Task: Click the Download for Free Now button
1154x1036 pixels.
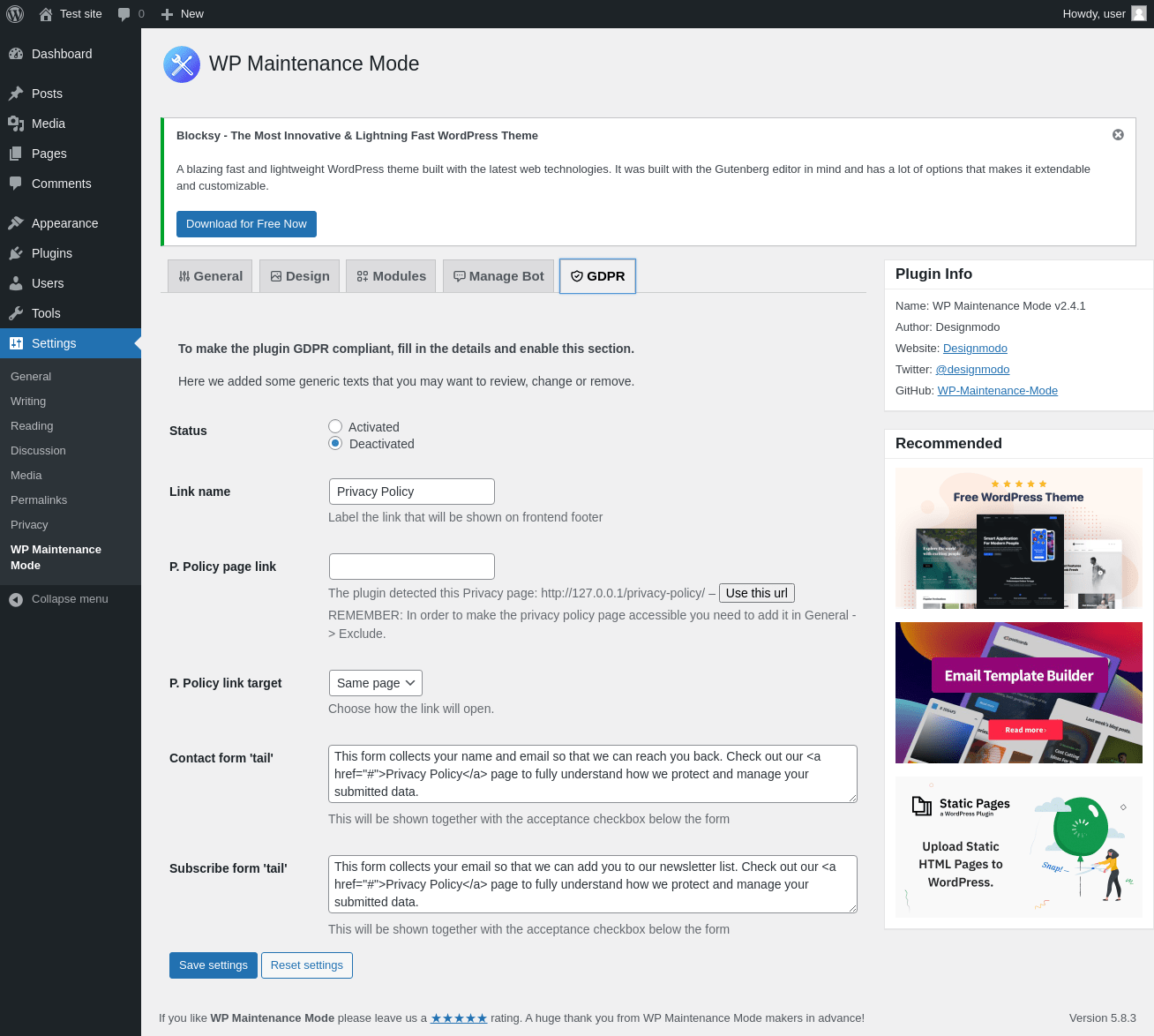Action: [246, 224]
